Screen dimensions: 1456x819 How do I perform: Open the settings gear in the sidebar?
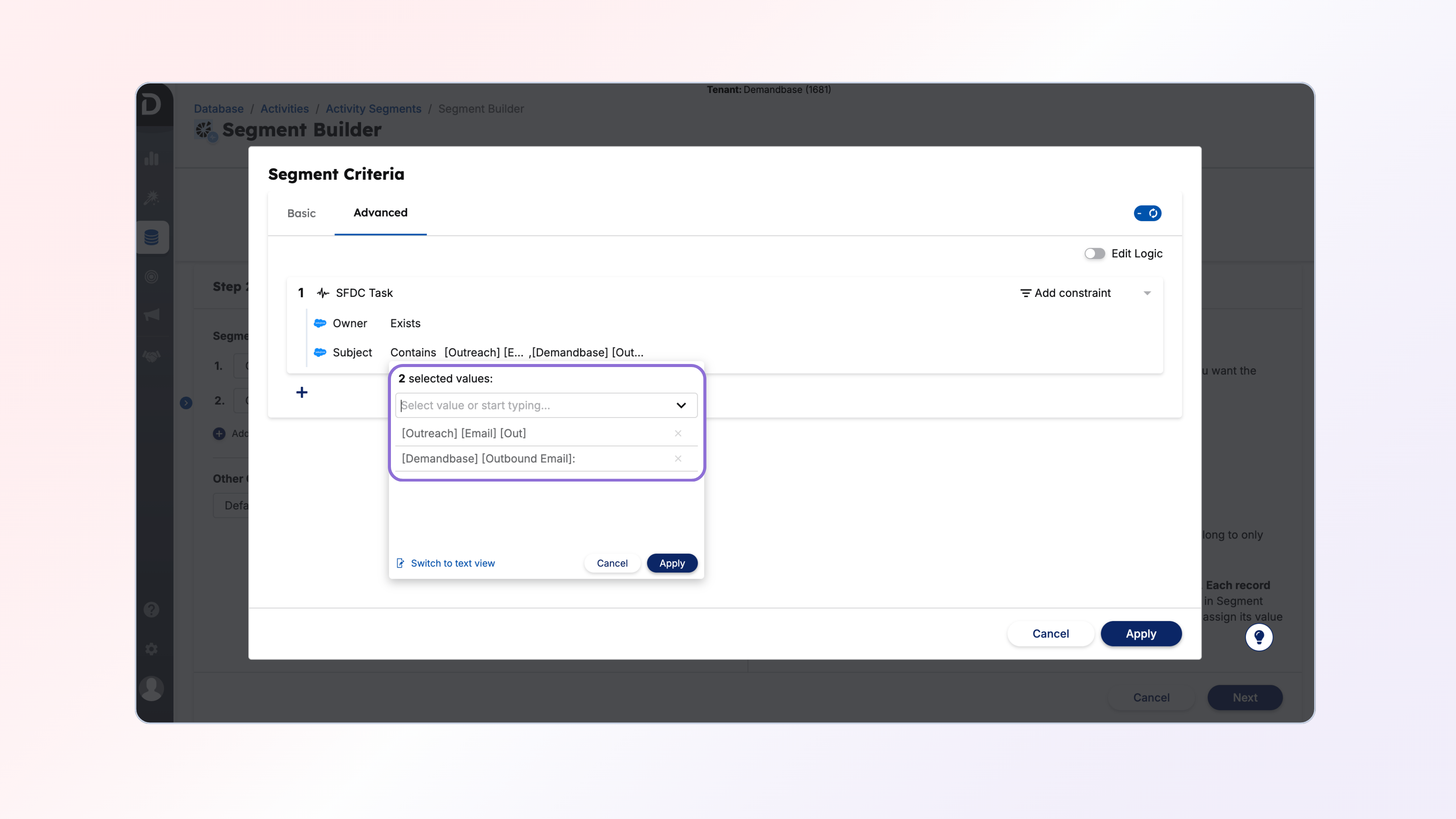152,649
